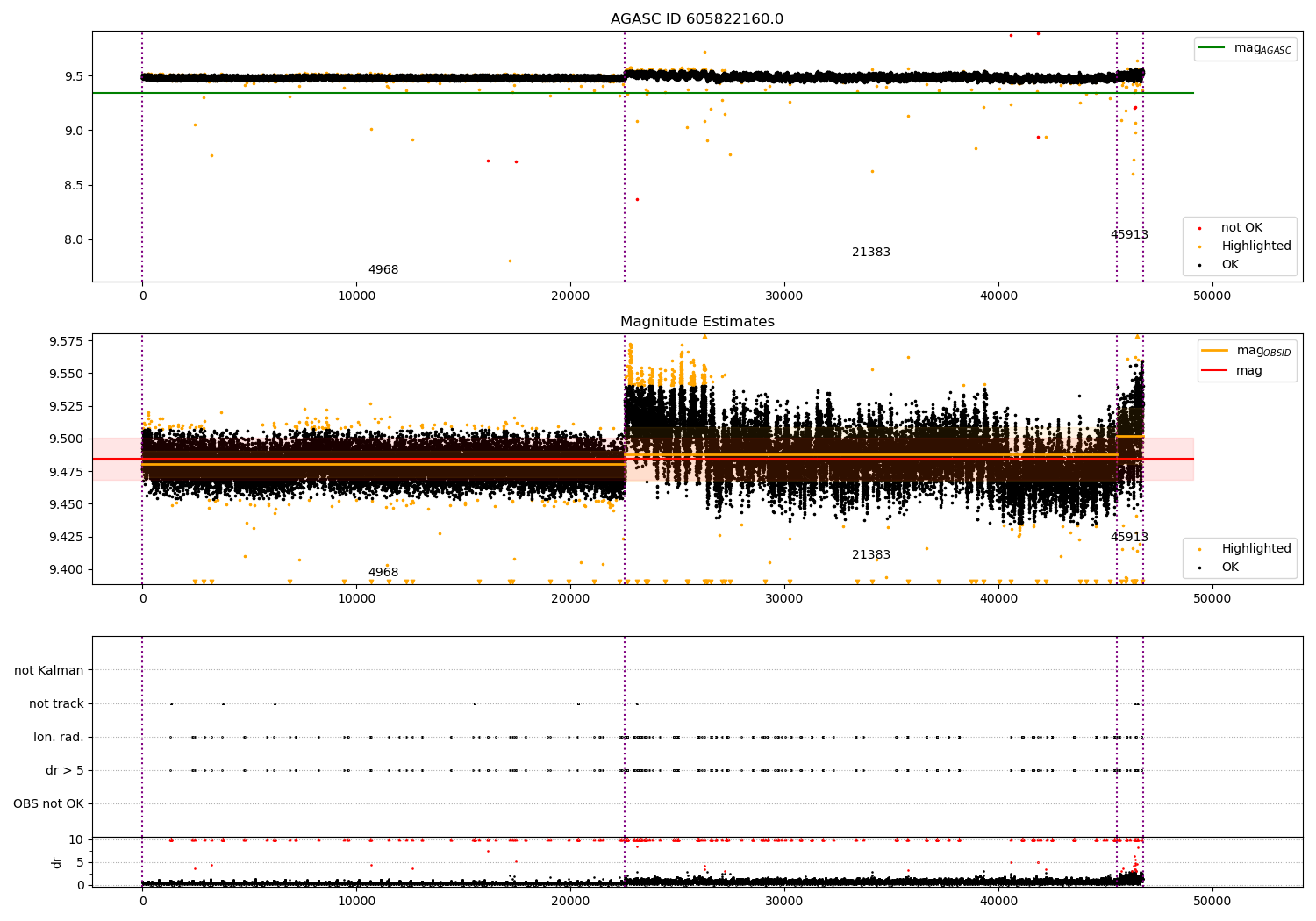Viewport: 1316px width, 921px height.
Task: Click the "not Kalman" axis label
Action: [x=49, y=670]
